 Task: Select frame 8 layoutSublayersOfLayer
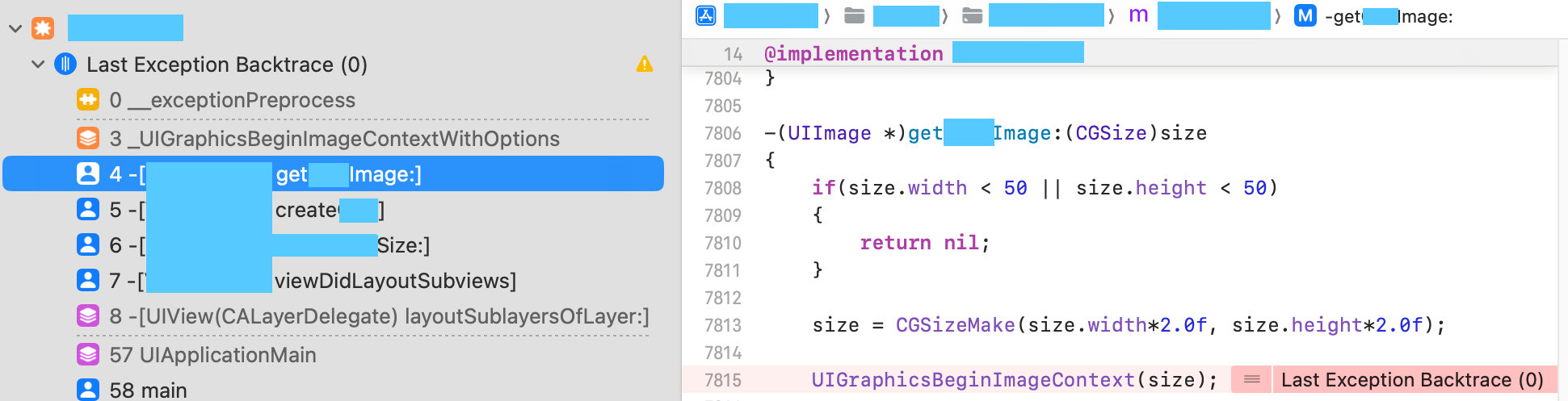[379, 316]
